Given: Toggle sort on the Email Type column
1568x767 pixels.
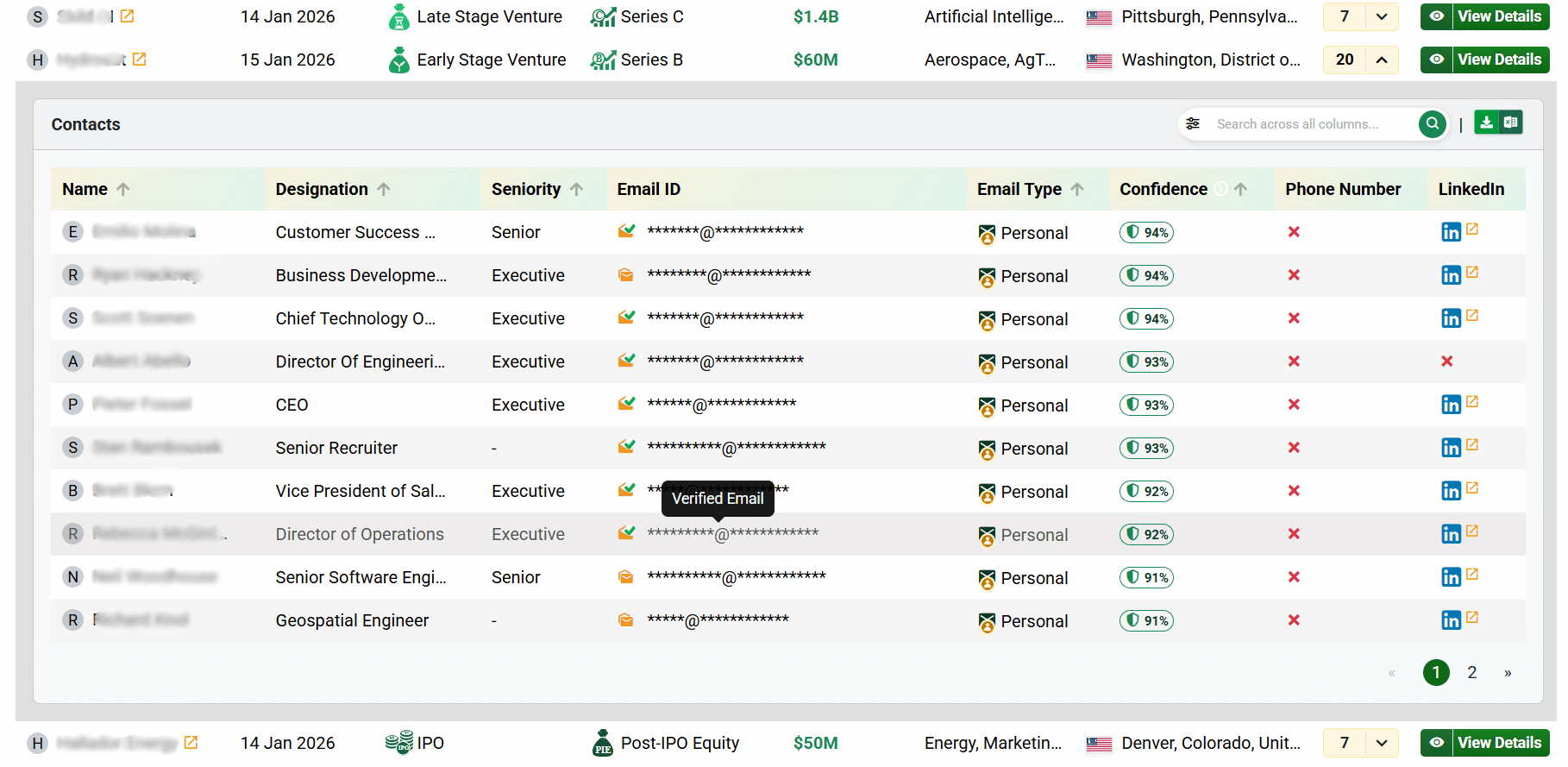Looking at the screenshot, I should click(1077, 189).
